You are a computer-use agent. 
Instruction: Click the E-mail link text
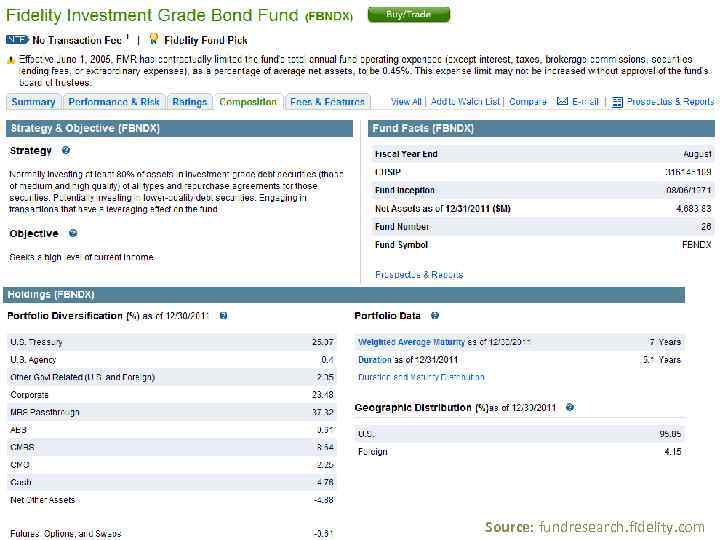point(585,101)
